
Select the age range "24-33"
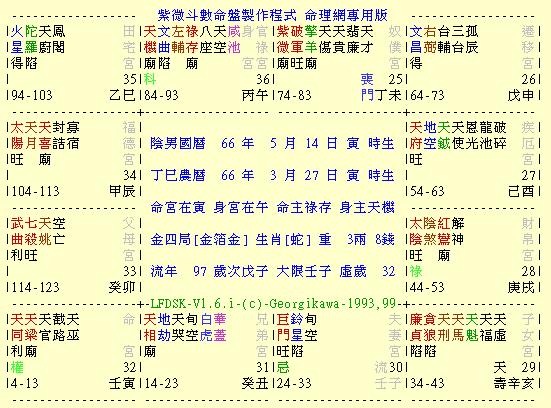(x=294, y=383)
